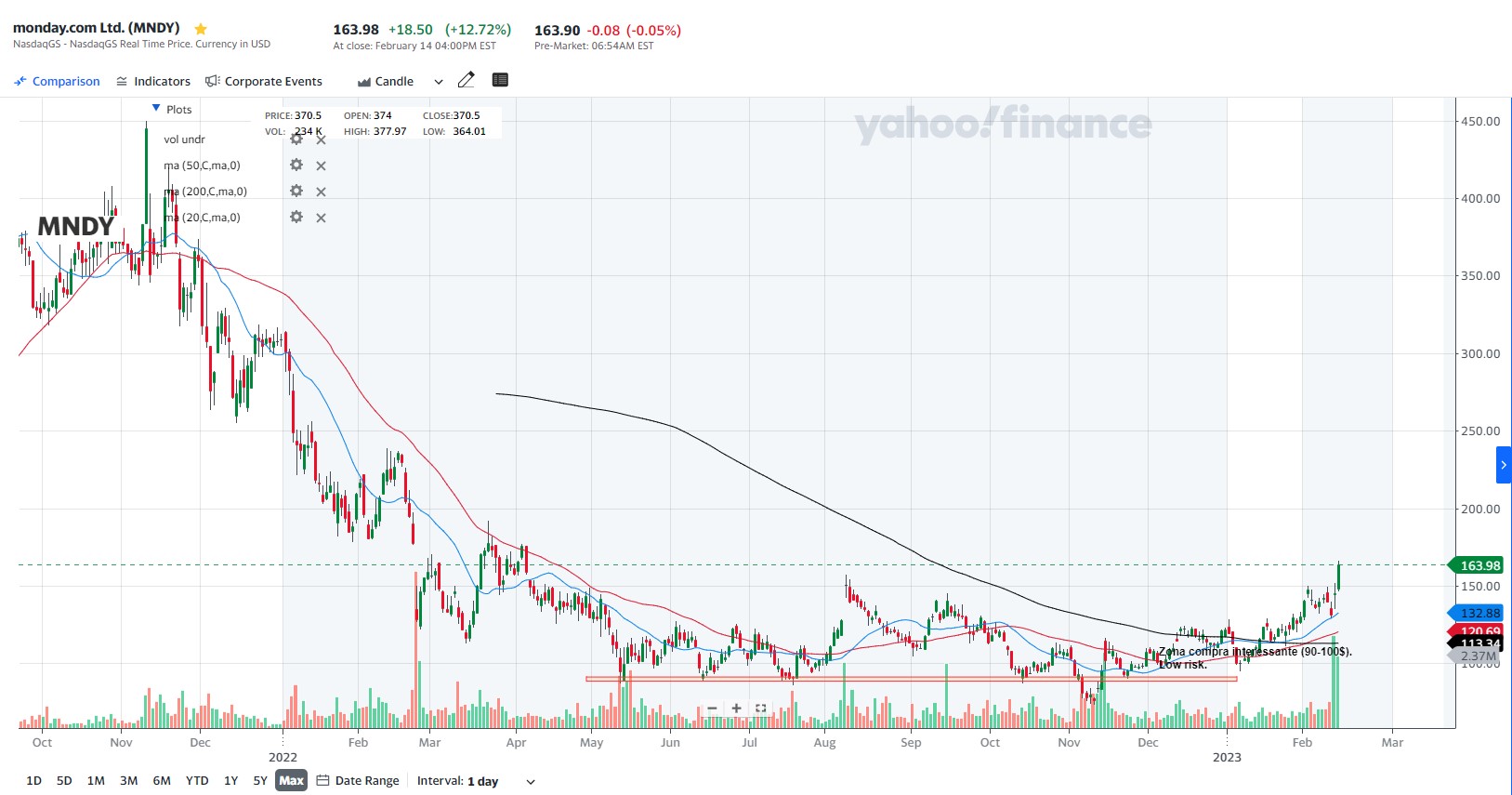1512x795 pixels.
Task: Click the green 163.98 price axis tag
Action: tap(1477, 565)
